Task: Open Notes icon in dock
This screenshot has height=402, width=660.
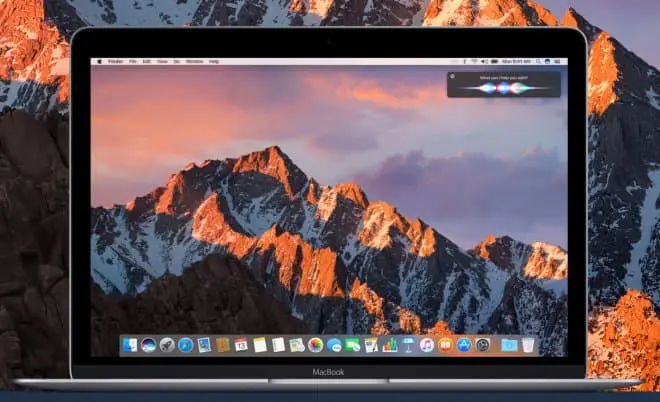Action: tap(260, 345)
